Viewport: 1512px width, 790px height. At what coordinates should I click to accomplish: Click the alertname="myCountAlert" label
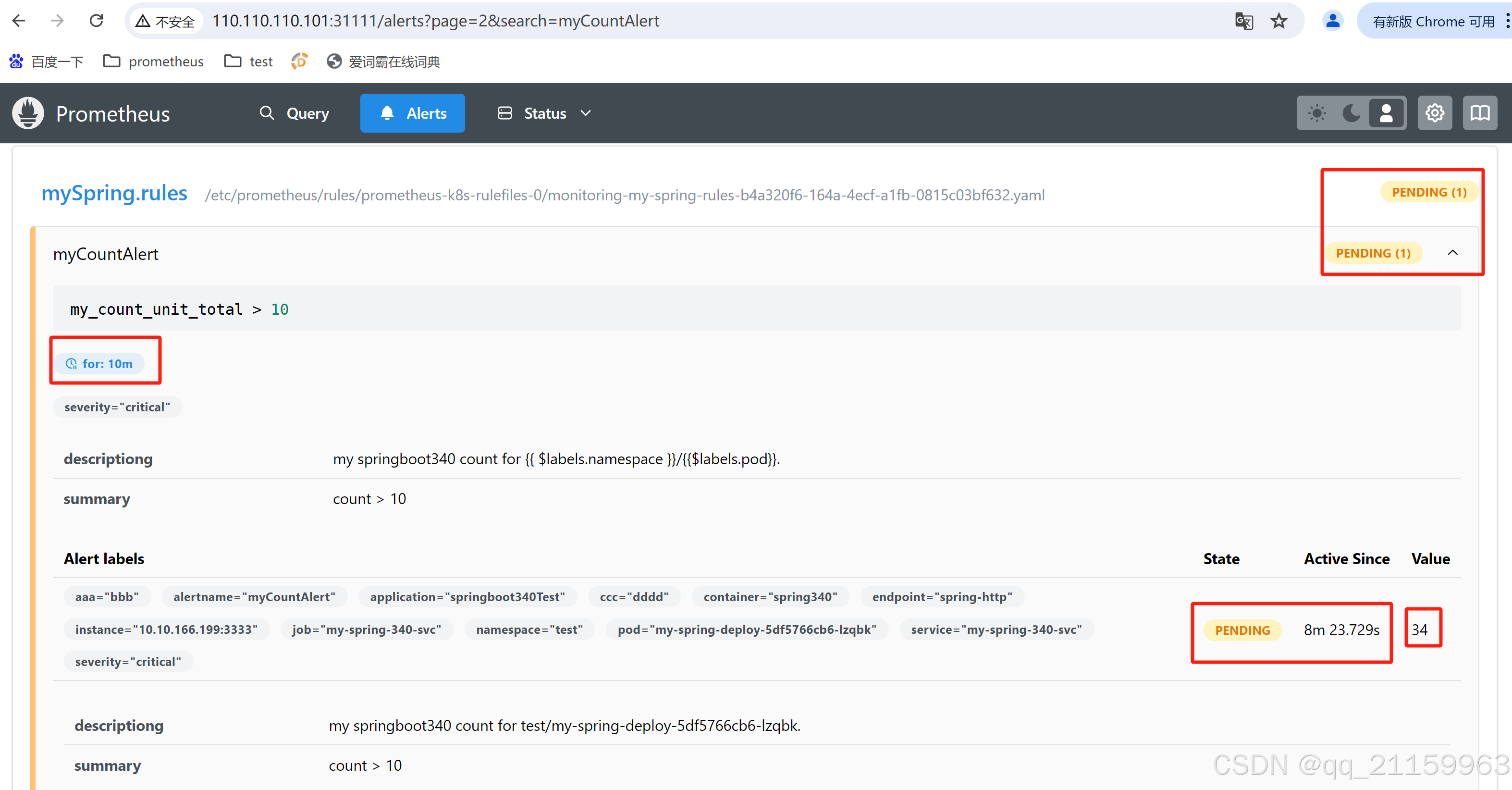254,597
